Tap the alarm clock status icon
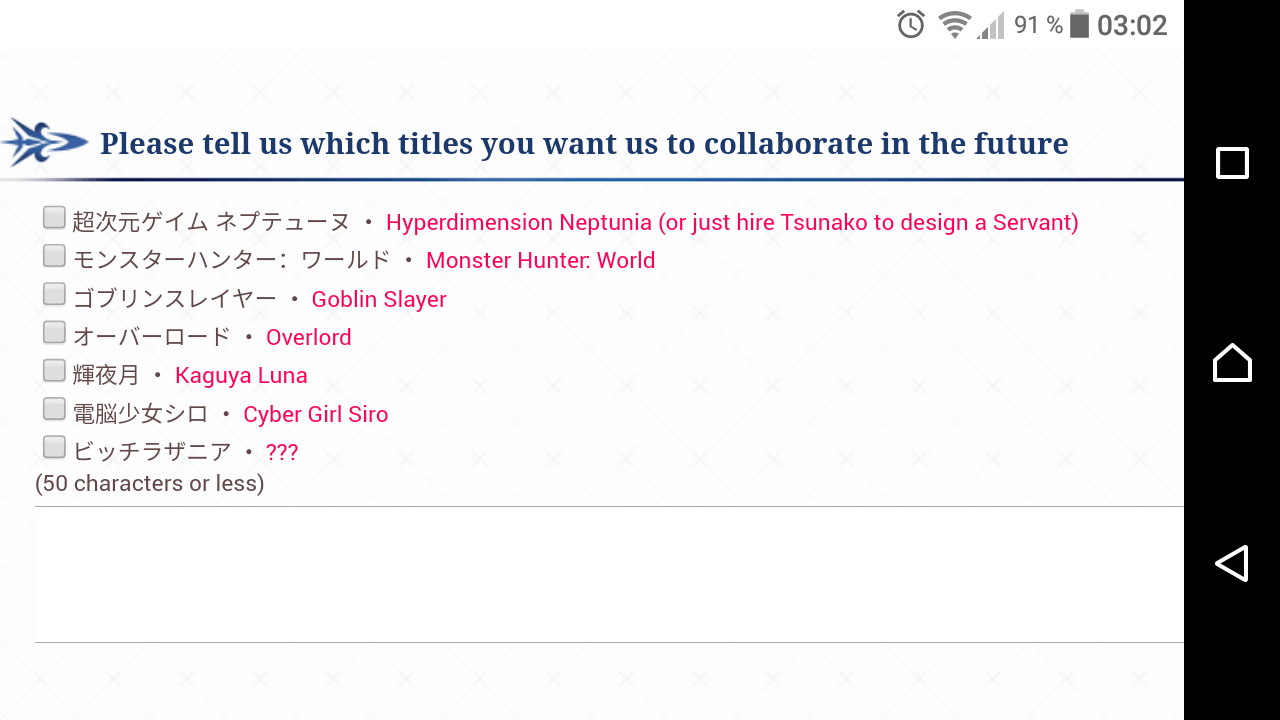Viewport: 1280px width, 720px height. 911,24
